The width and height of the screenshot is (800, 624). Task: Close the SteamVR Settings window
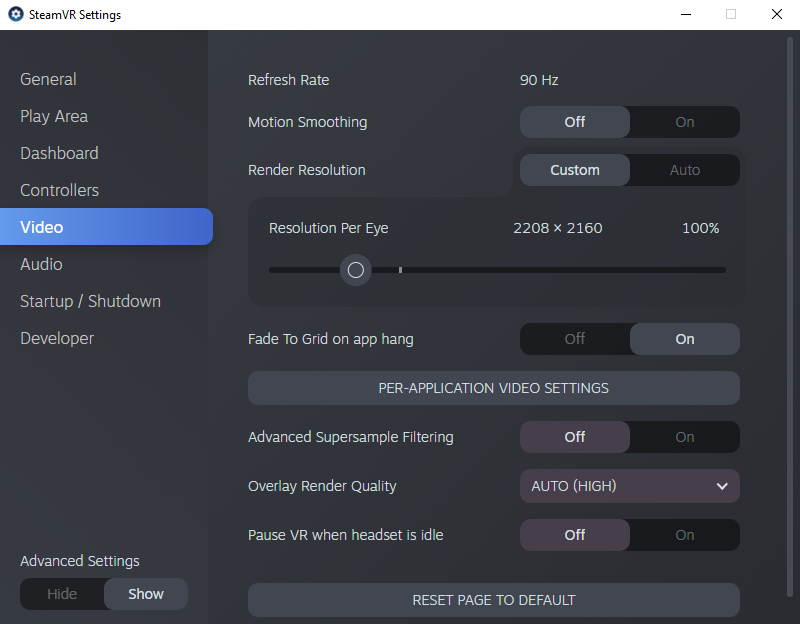click(x=777, y=14)
